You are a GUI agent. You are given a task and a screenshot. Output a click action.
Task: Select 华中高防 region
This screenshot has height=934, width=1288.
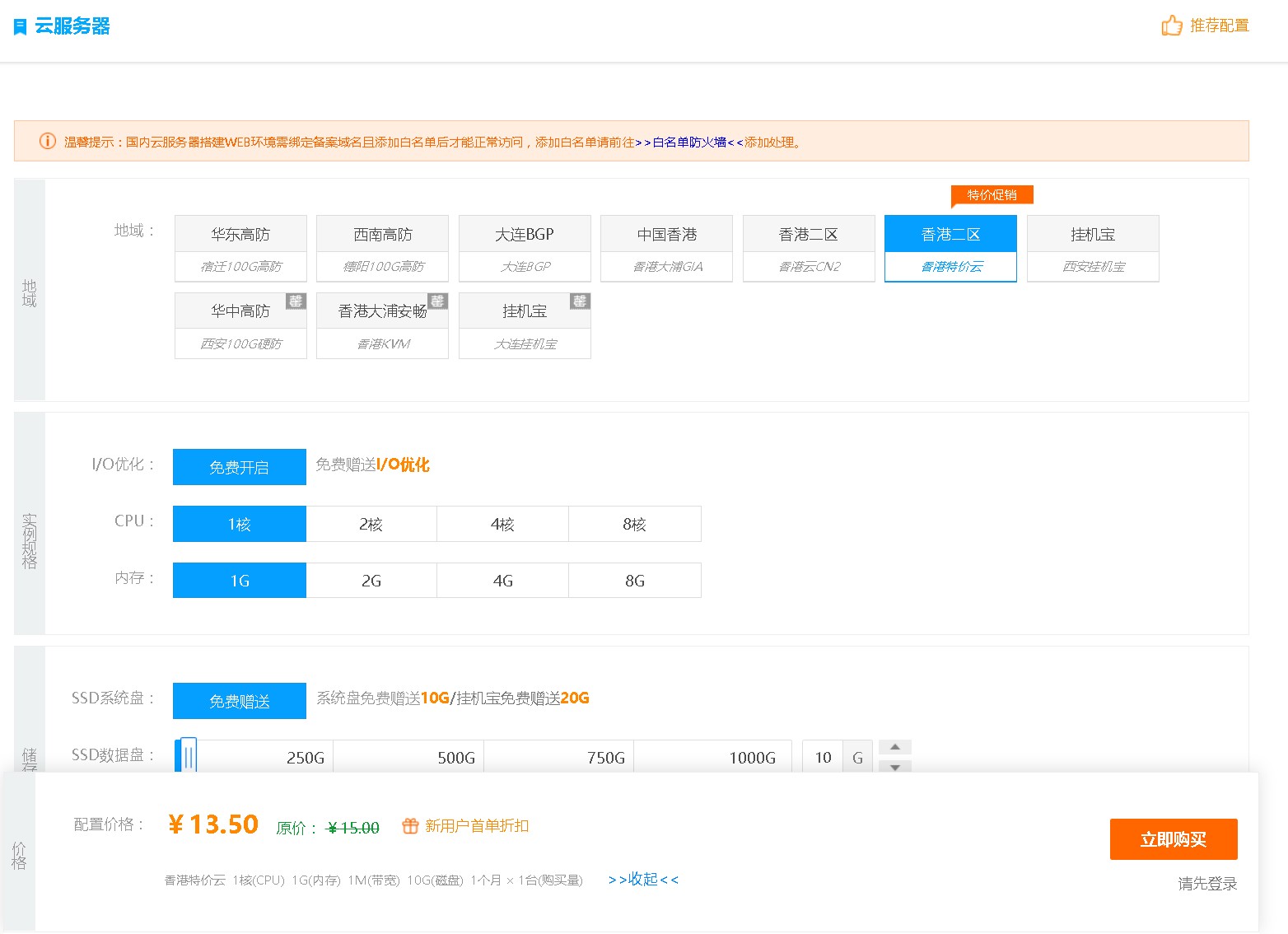click(x=240, y=326)
